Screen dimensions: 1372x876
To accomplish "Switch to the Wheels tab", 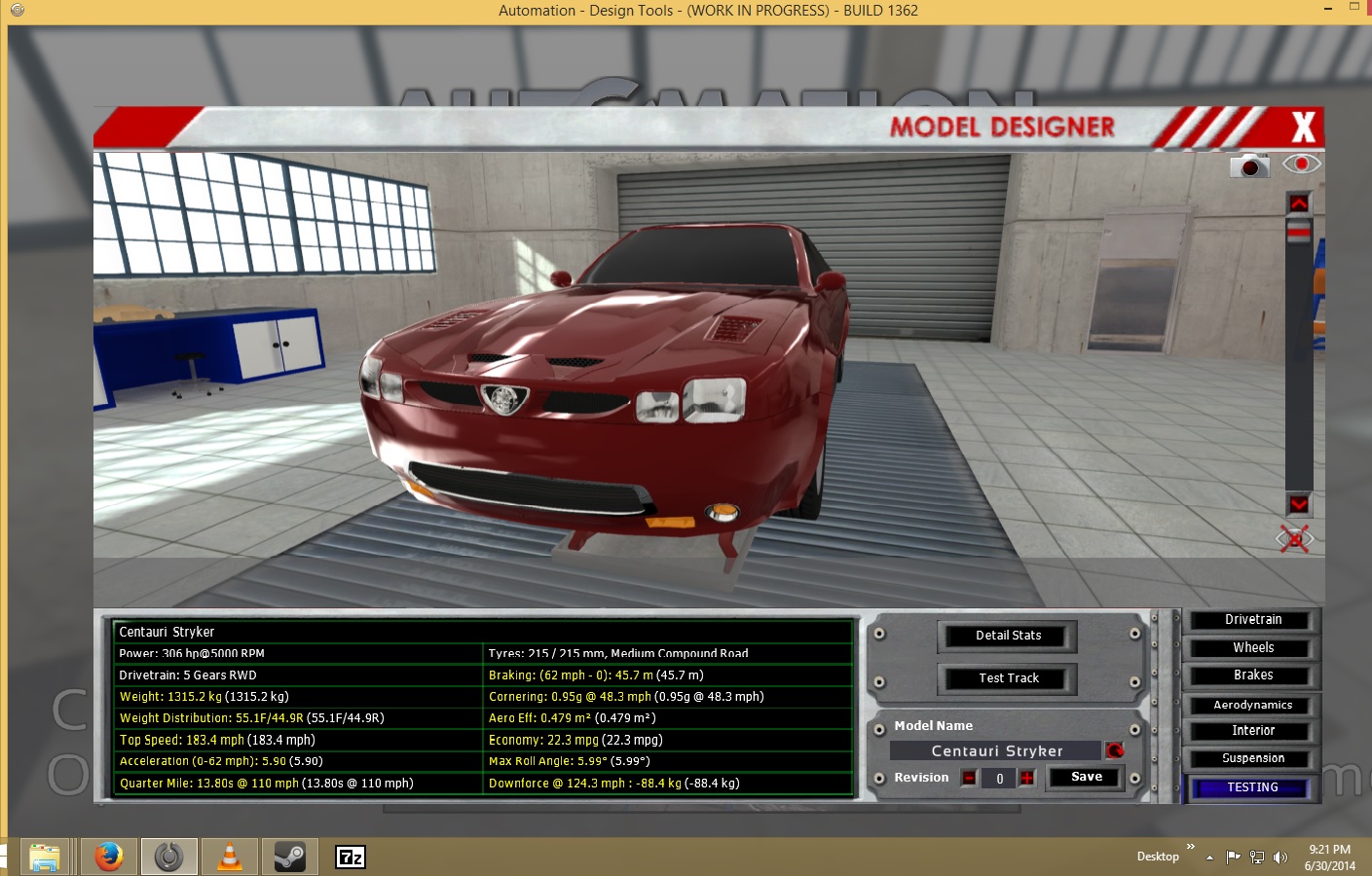I will (1252, 647).
